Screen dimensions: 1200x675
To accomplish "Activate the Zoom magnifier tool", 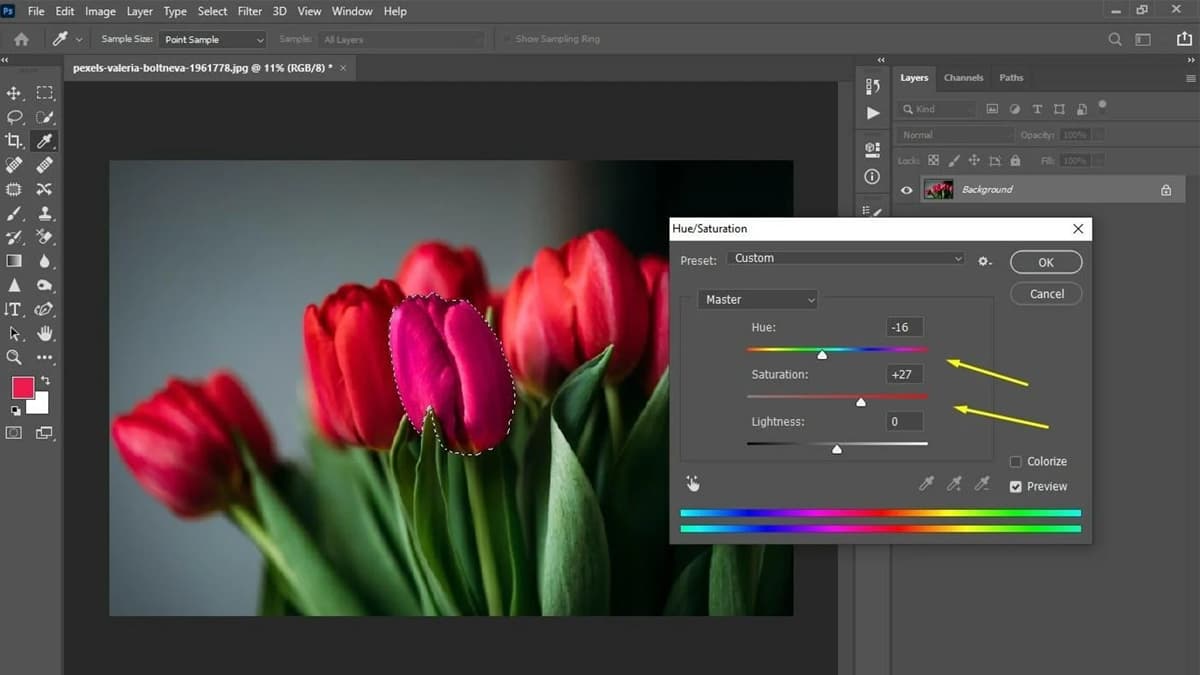I will point(14,357).
